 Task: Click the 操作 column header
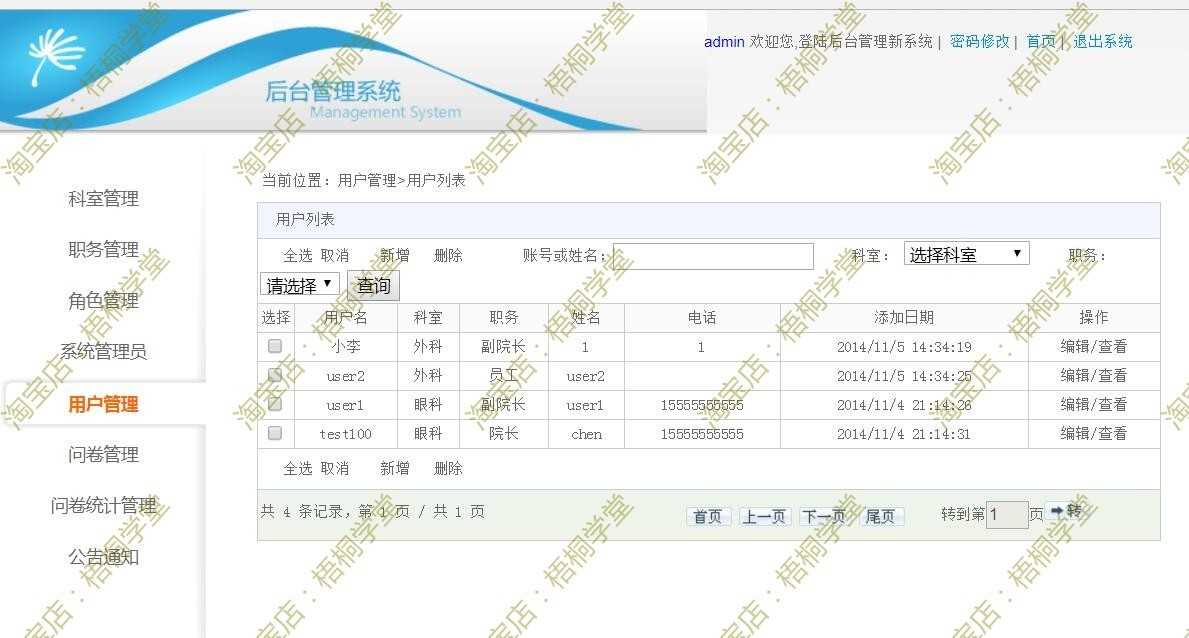1093,317
